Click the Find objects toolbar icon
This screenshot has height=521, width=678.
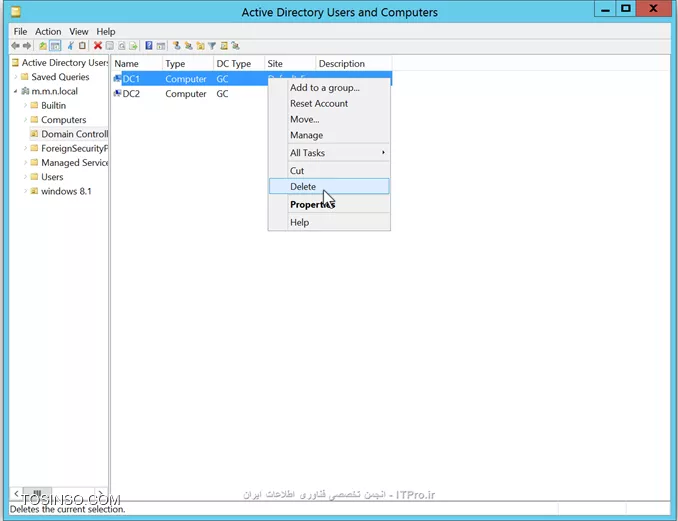point(224,45)
